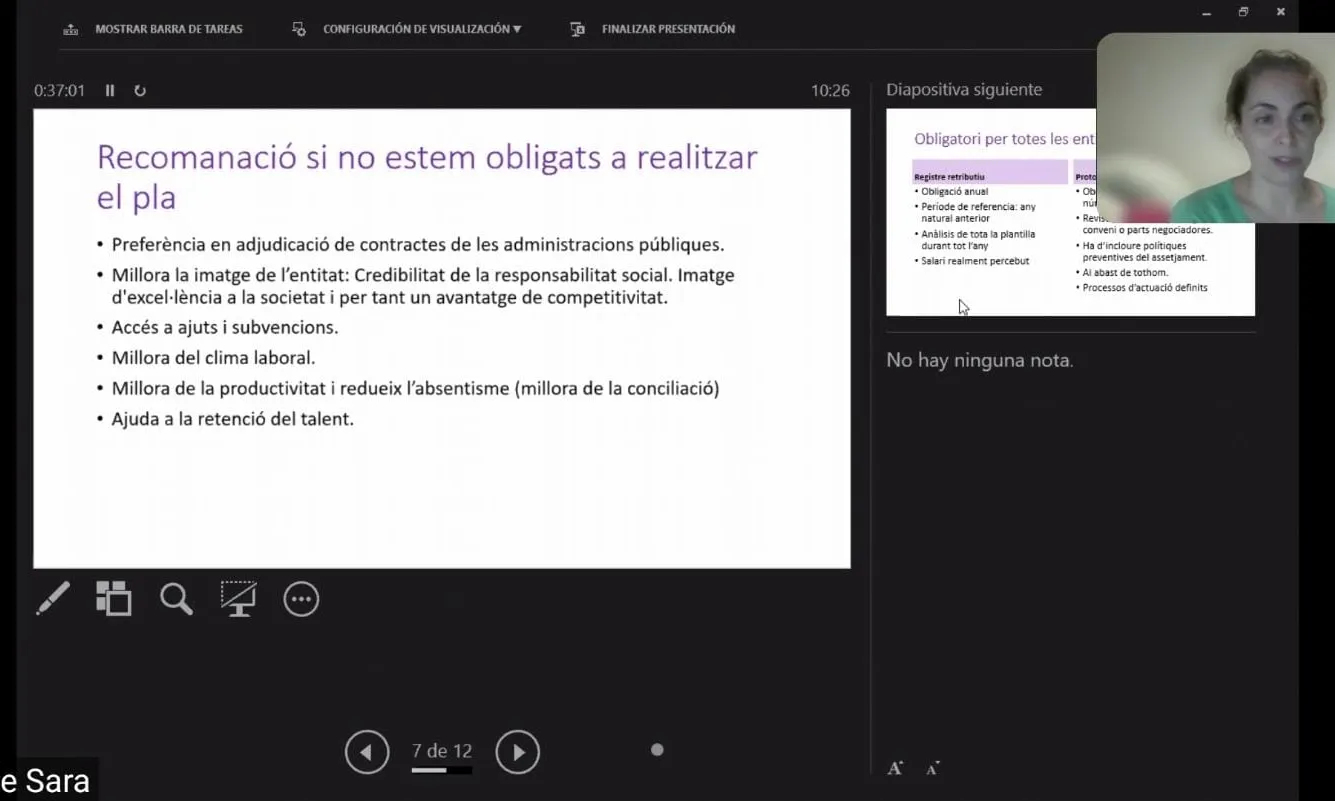Open Mostrar barra de tareas
Viewport: 1335px width, 801px height.
(x=168, y=29)
